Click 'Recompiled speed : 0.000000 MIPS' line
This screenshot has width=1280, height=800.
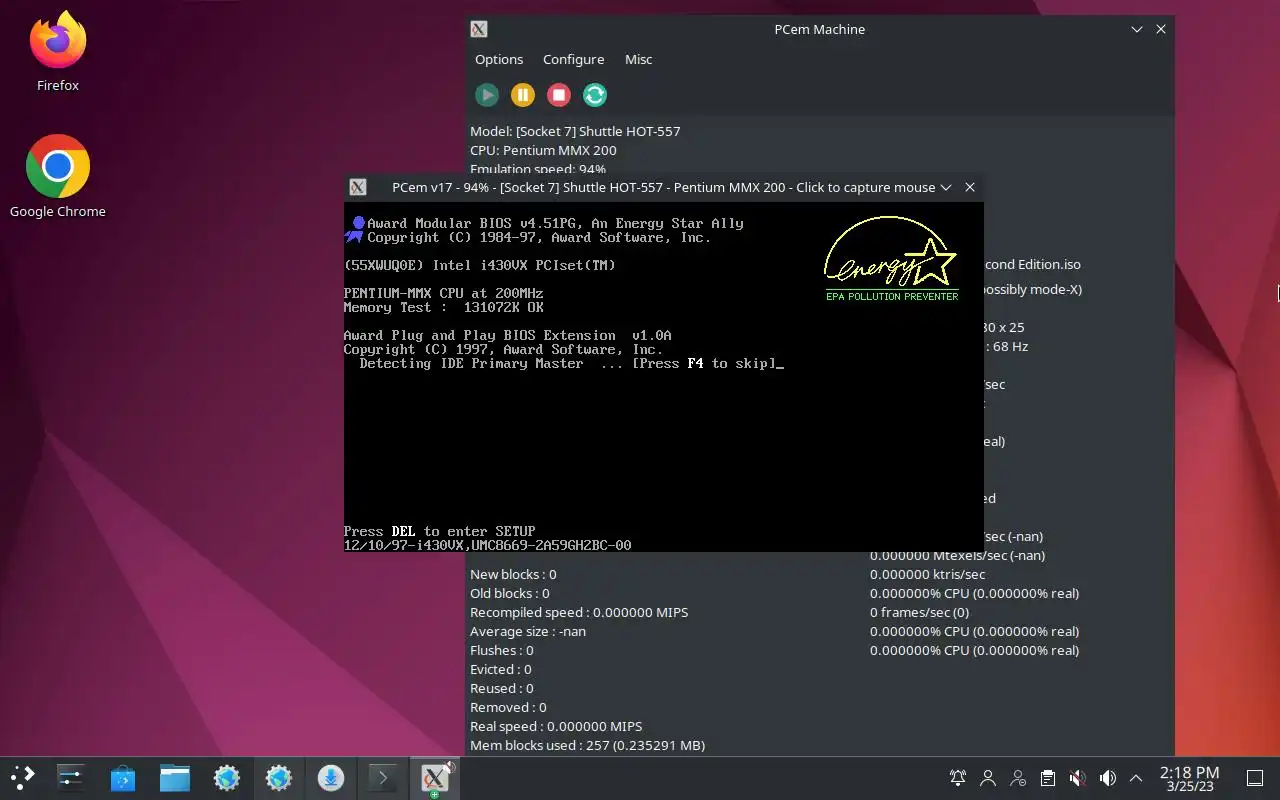[579, 612]
